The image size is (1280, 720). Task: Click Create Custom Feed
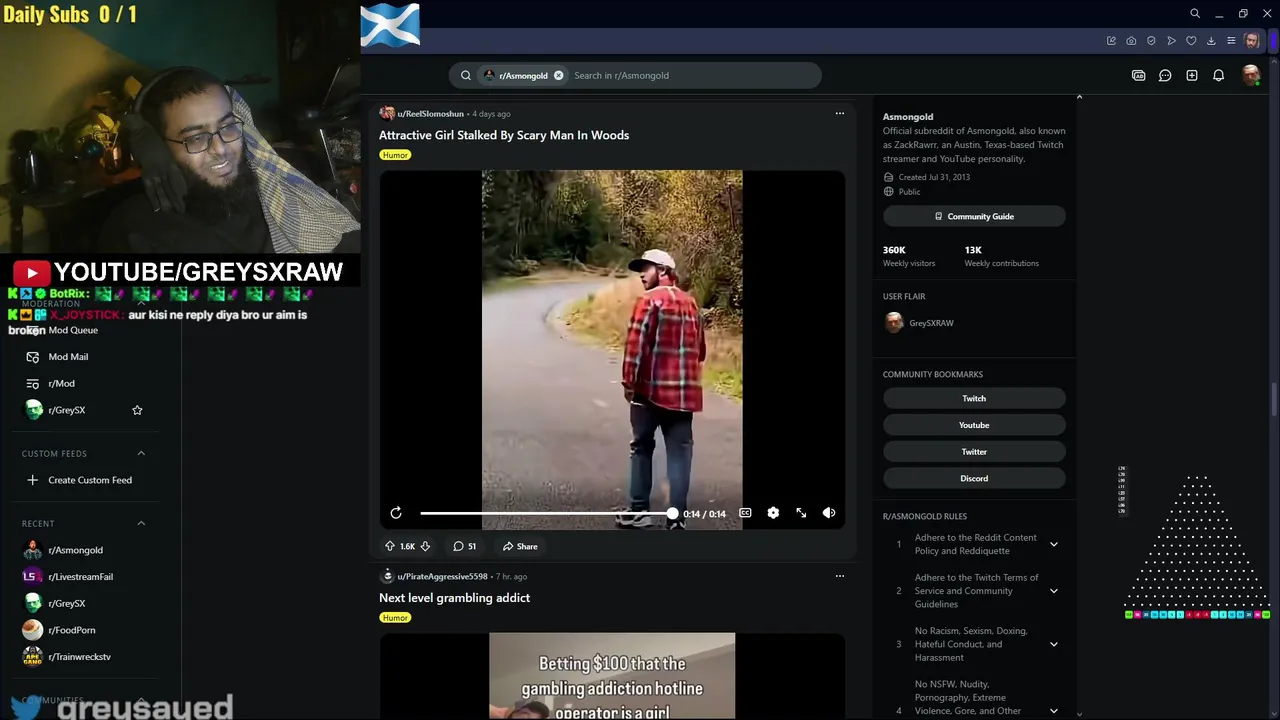click(x=90, y=480)
